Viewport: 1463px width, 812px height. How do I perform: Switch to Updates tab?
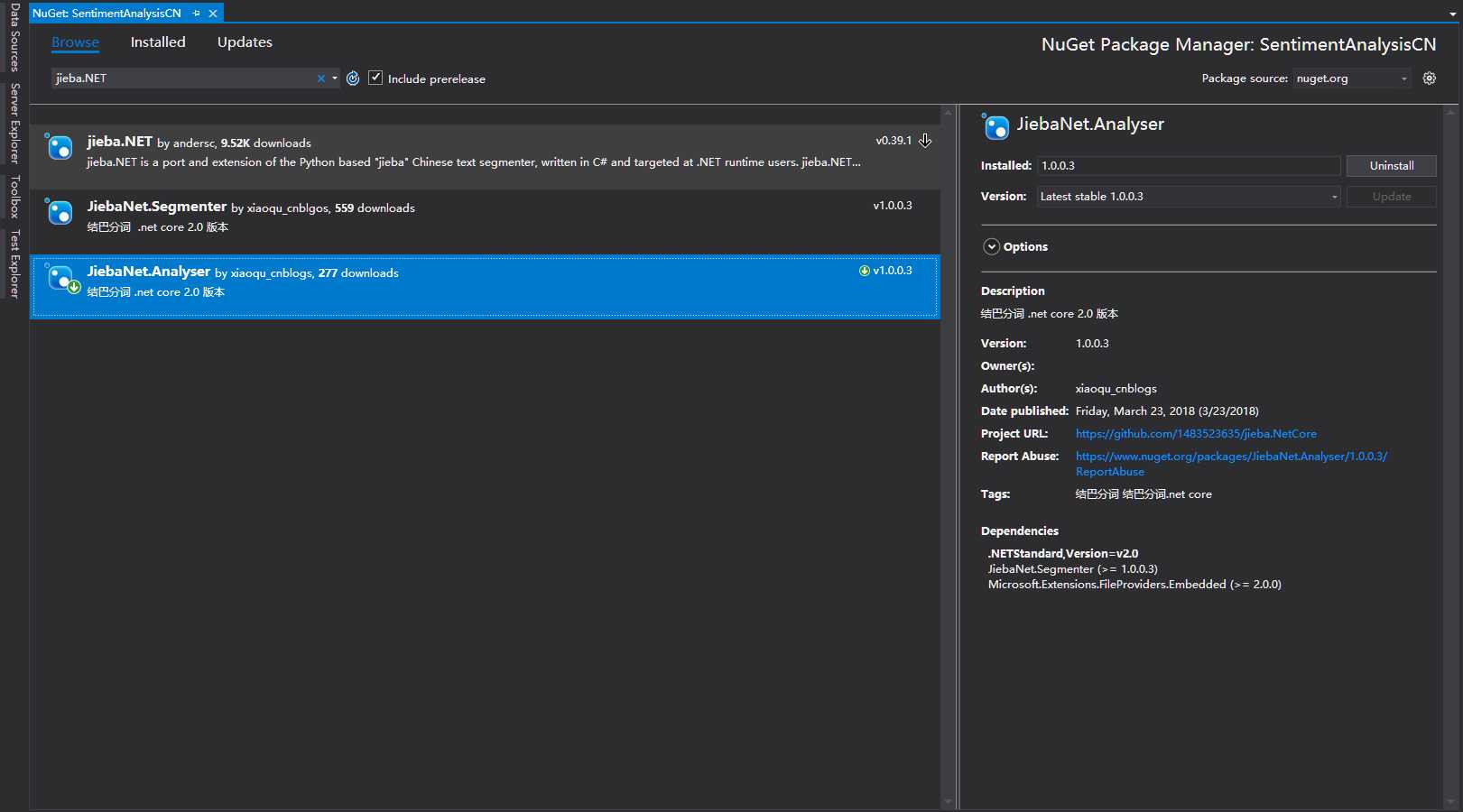(x=245, y=42)
